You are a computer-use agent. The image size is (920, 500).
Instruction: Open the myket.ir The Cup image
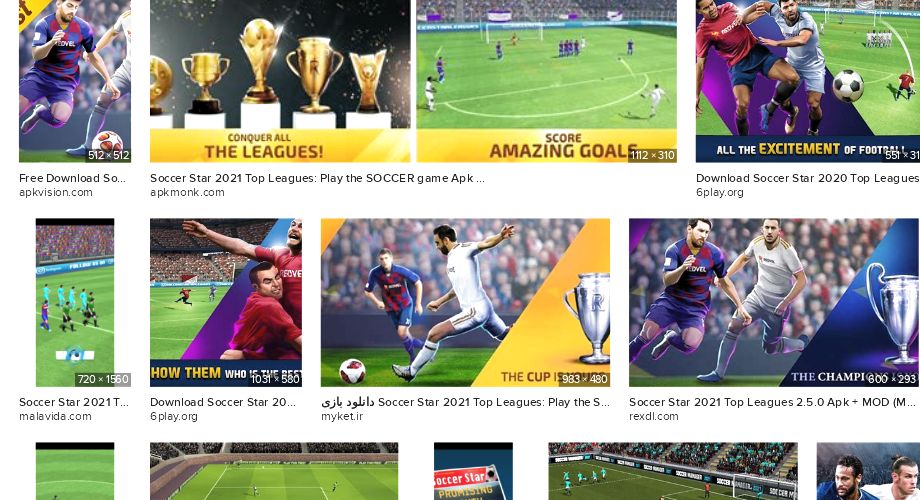pos(465,302)
